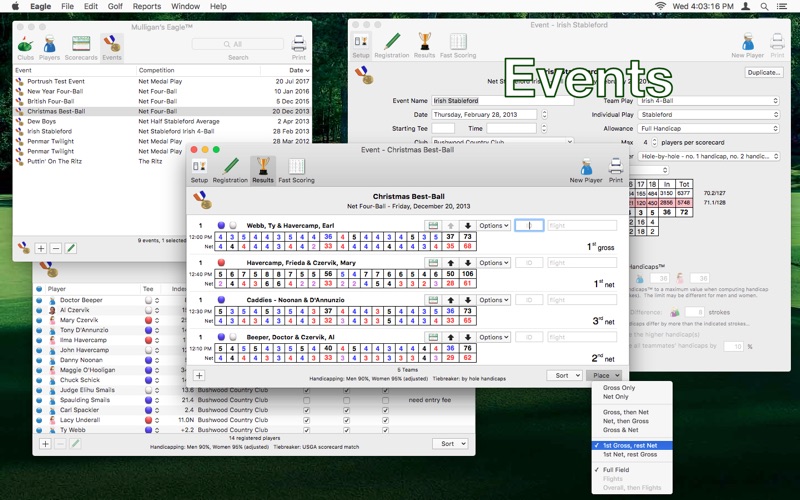Screen dimensions: 800x500
Task: Toggle the last checkbox in Carl Spackler row
Action: tap(386, 410)
